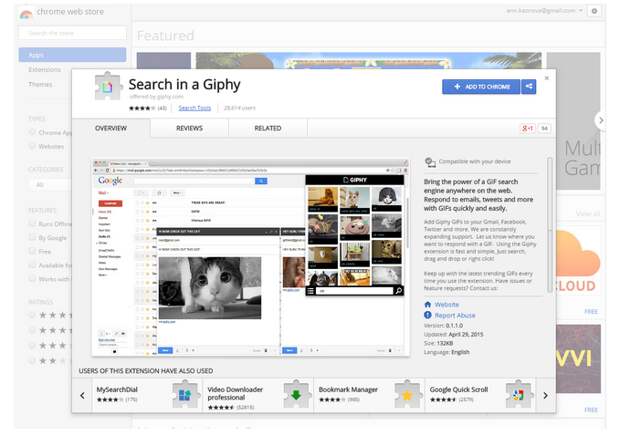Click the View all link in the background
The image size is (620, 436).
[588, 213]
